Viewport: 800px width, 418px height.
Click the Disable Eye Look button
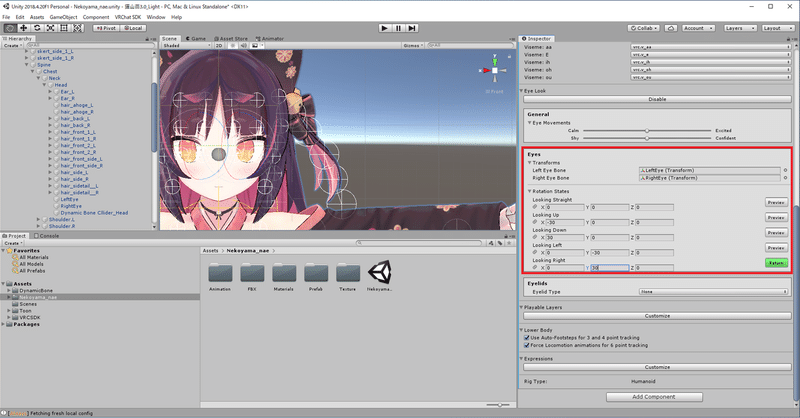657,99
